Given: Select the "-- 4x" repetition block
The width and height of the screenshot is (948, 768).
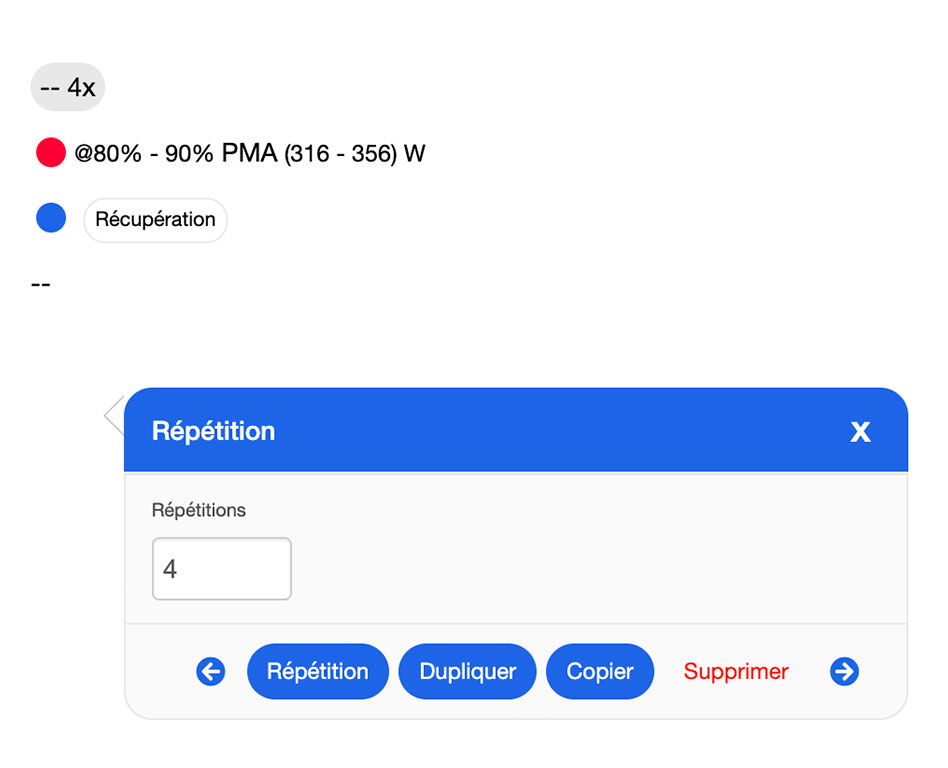Looking at the screenshot, I should (67, 88).
